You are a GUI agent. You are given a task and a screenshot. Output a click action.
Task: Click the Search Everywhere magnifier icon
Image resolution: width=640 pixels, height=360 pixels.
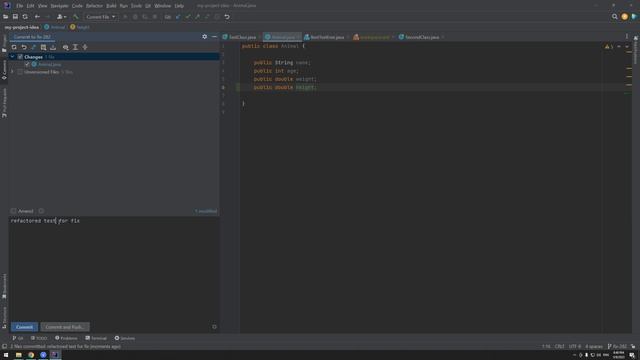pos(615,17)
